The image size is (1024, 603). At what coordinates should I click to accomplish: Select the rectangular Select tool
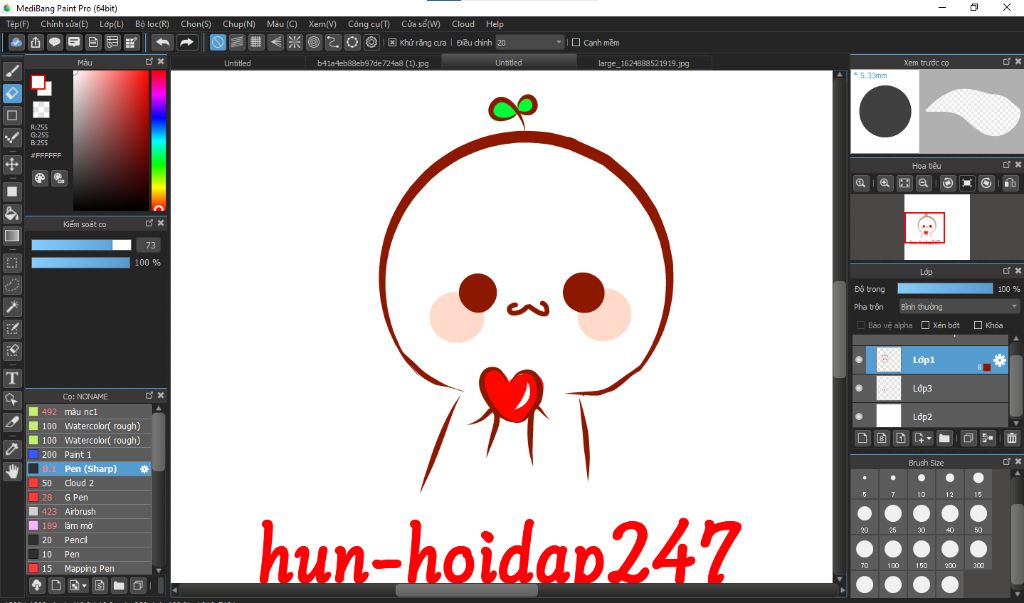pos(12,263)
